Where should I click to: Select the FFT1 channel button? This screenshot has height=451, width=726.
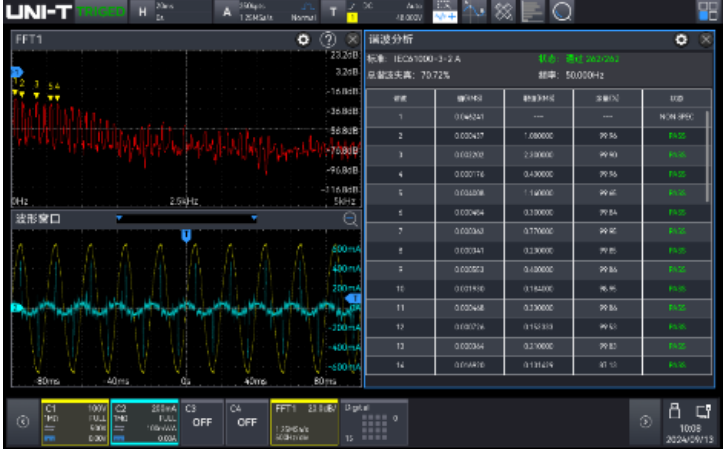(303, 422)
